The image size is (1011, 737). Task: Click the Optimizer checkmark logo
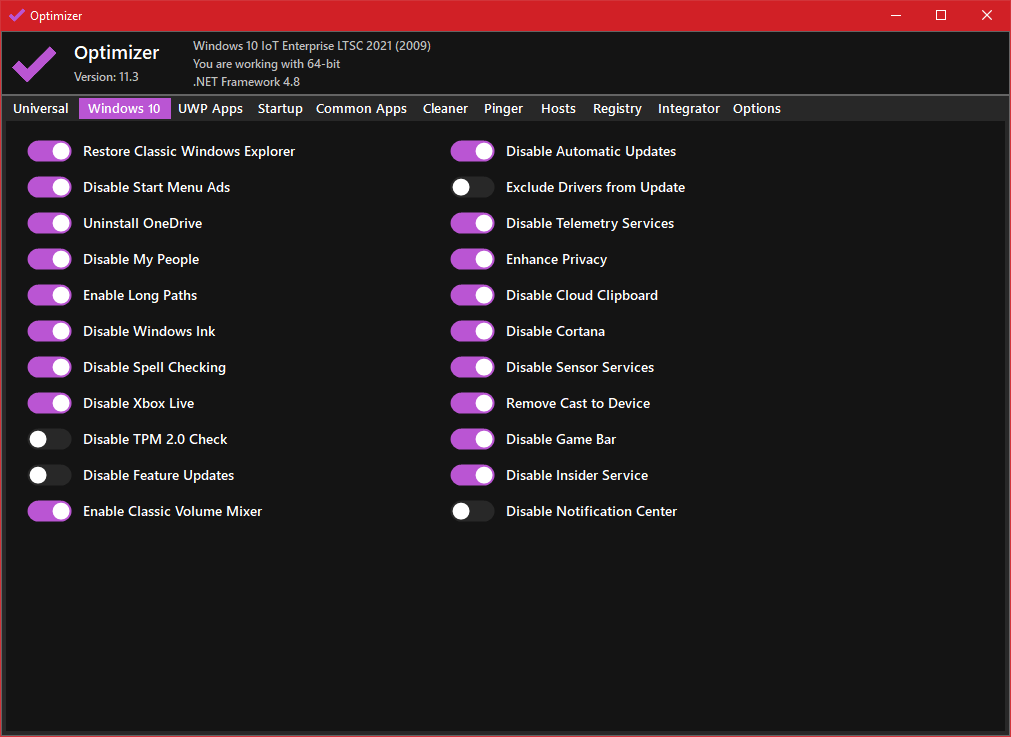tap(34, 63)
